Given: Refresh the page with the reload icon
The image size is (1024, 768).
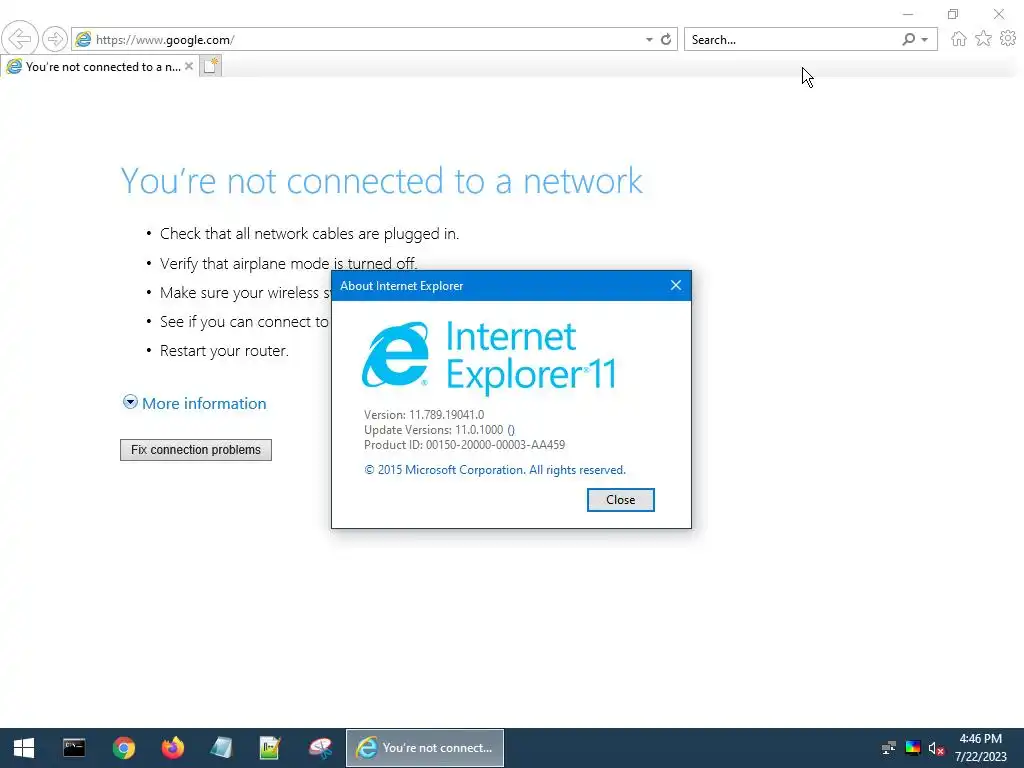Looking at the screenshot, I should click(x=666, y=40).
